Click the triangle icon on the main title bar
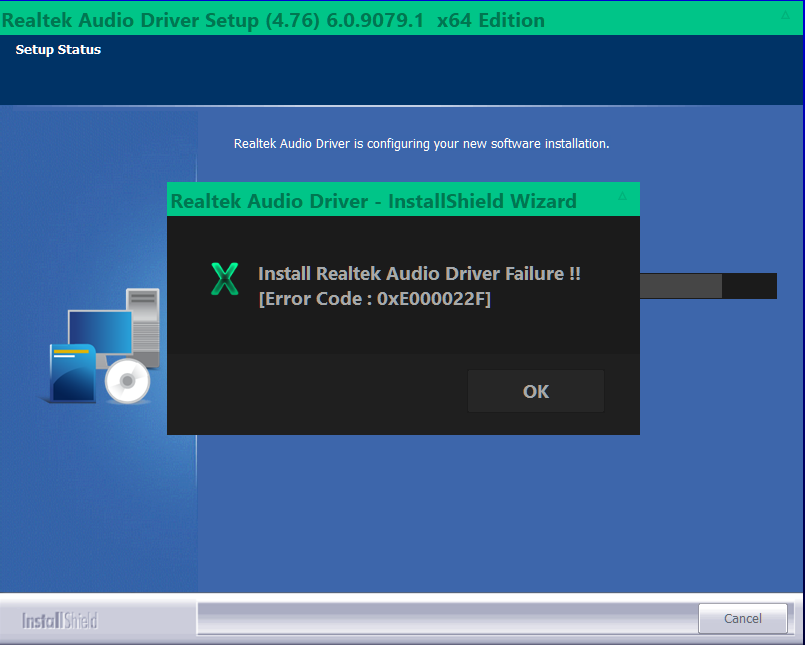The width and height of the screenshot is (805, 645). point(785,14)
